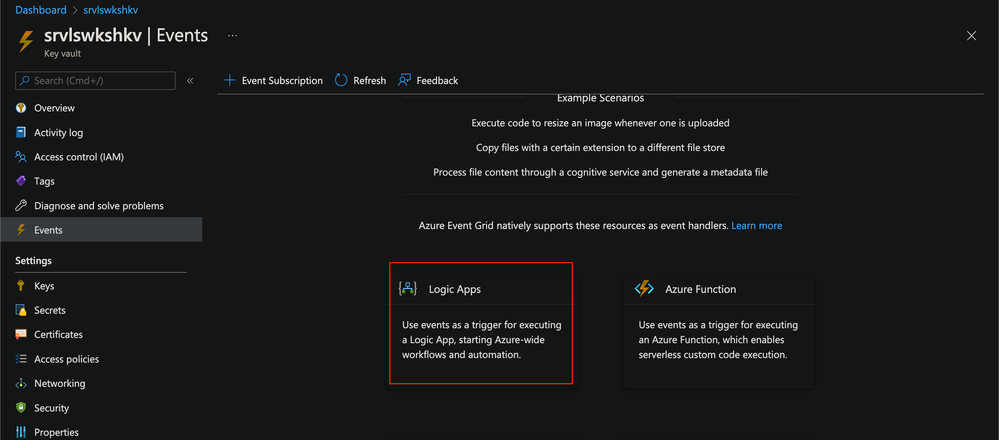
Task: Click the Logic Apps description text
Action: click(482, 340)
